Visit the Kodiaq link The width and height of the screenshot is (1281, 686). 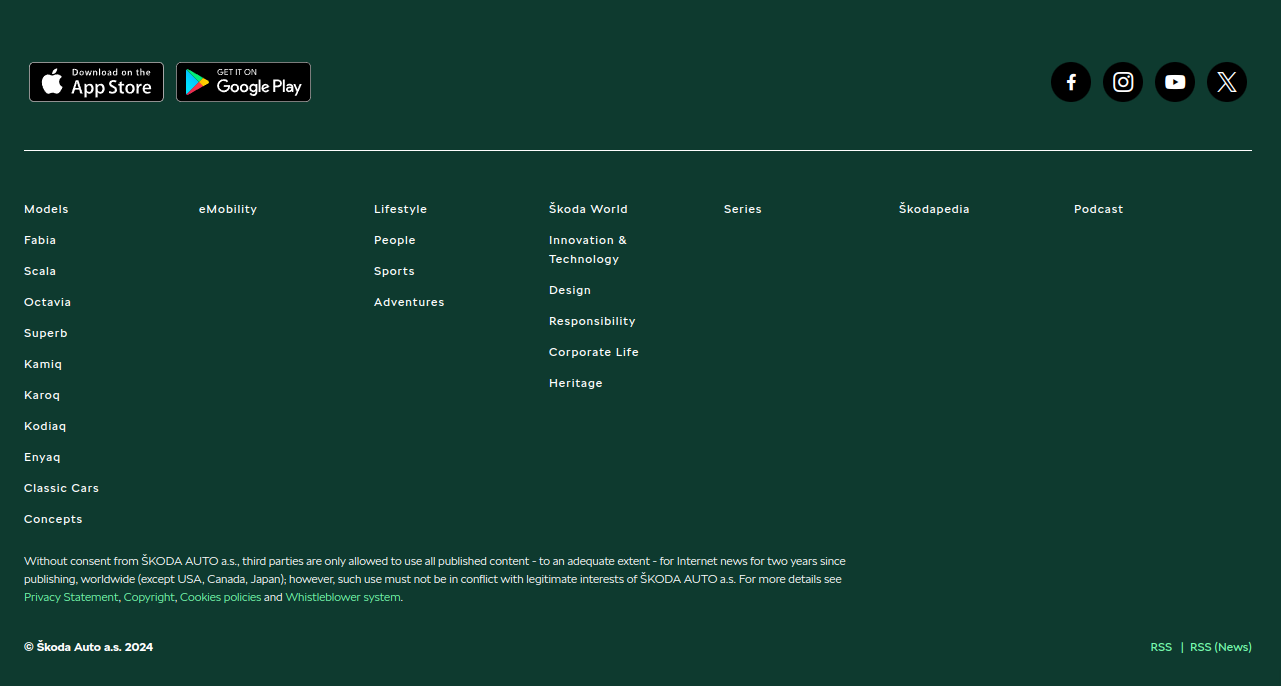point(45,426)
